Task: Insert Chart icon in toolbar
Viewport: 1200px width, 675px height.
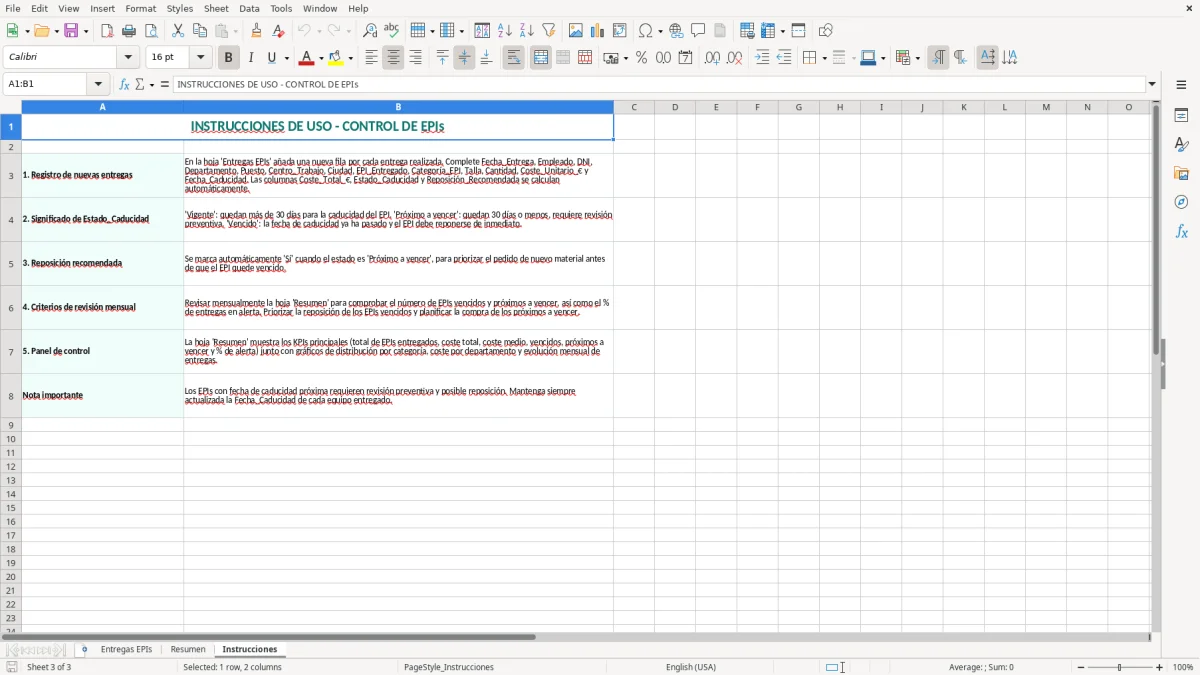Action: (598, 31)
